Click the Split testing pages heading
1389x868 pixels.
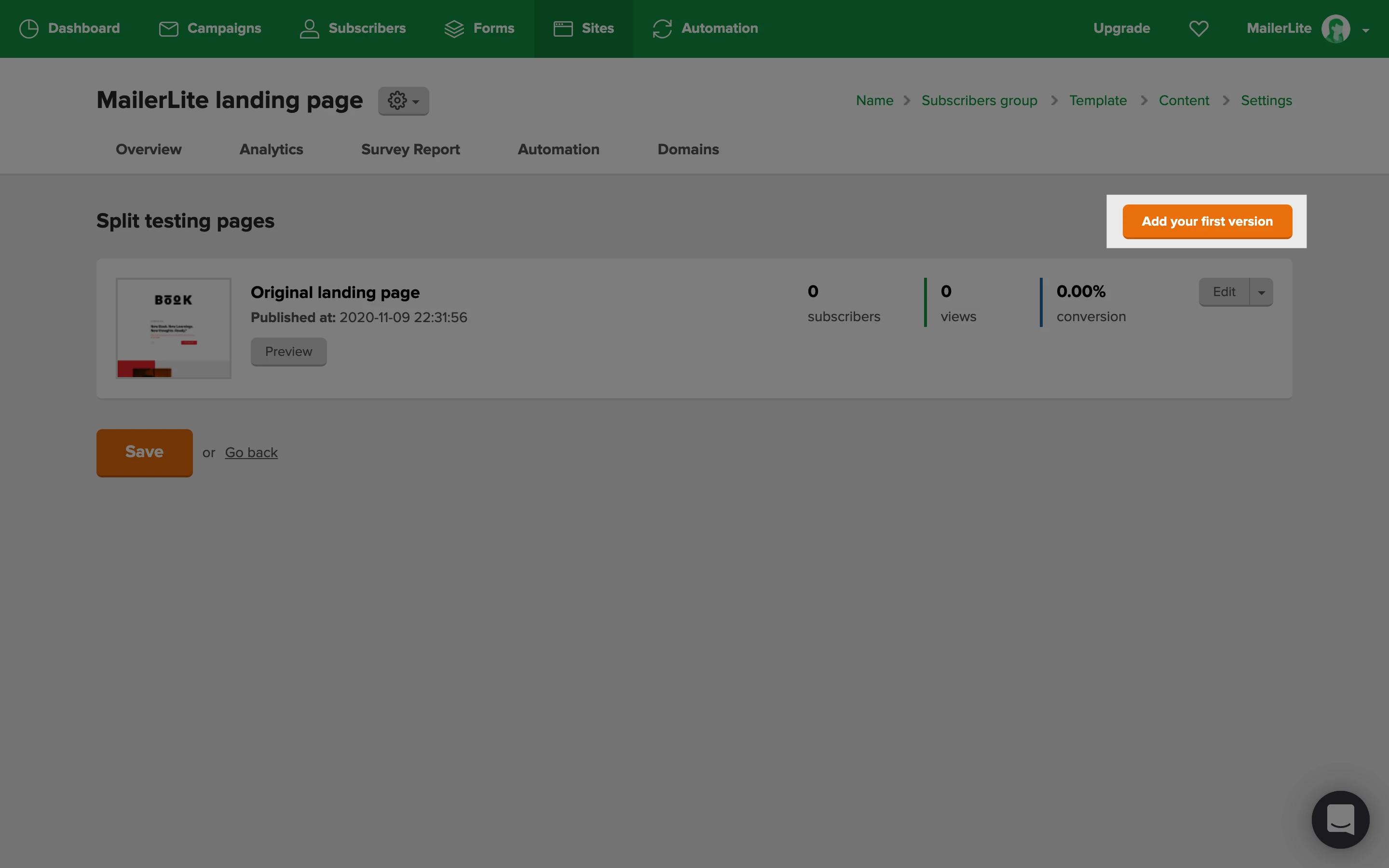pos(185,221)
